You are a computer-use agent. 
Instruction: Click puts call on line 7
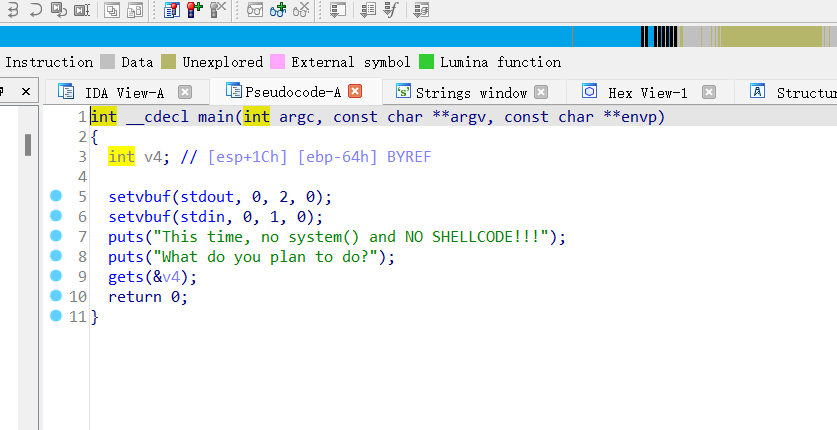(126, 237)
